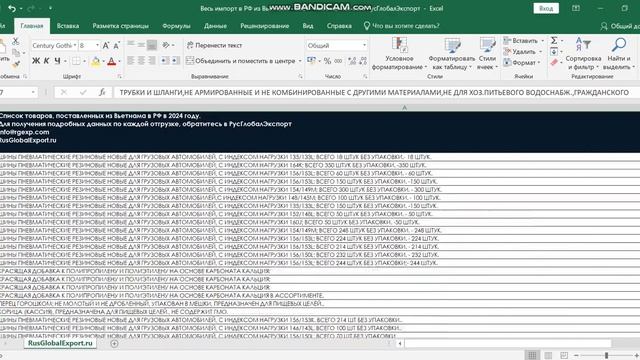Open the font size 8 dropdown
This screenshot has width=640, height=360.
coord(97,45)
